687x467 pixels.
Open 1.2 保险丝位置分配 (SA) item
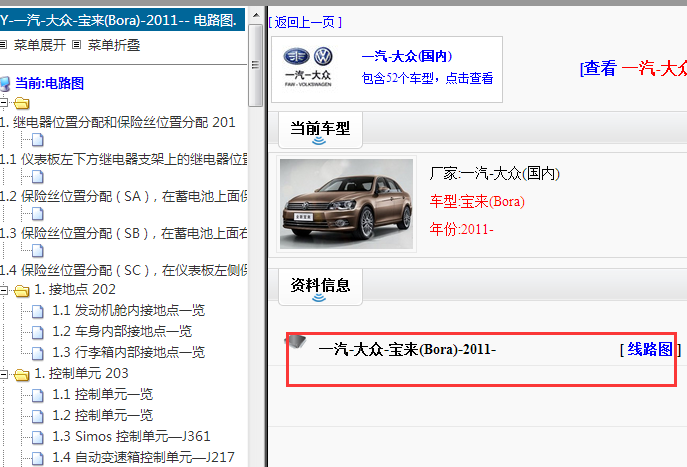(x=124, y=196)
